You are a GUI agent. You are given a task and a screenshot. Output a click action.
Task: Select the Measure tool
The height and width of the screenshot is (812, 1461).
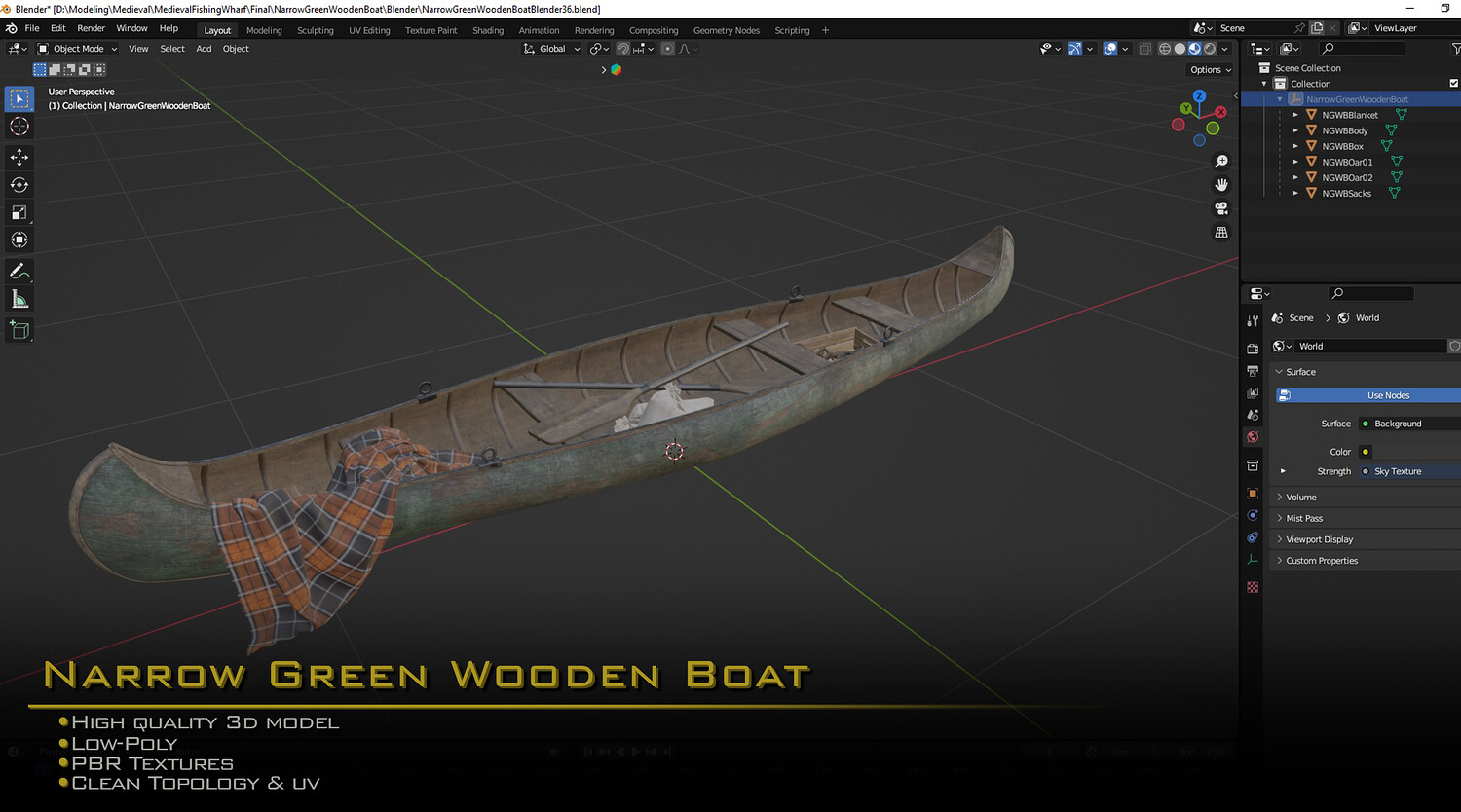pos(19,299)
